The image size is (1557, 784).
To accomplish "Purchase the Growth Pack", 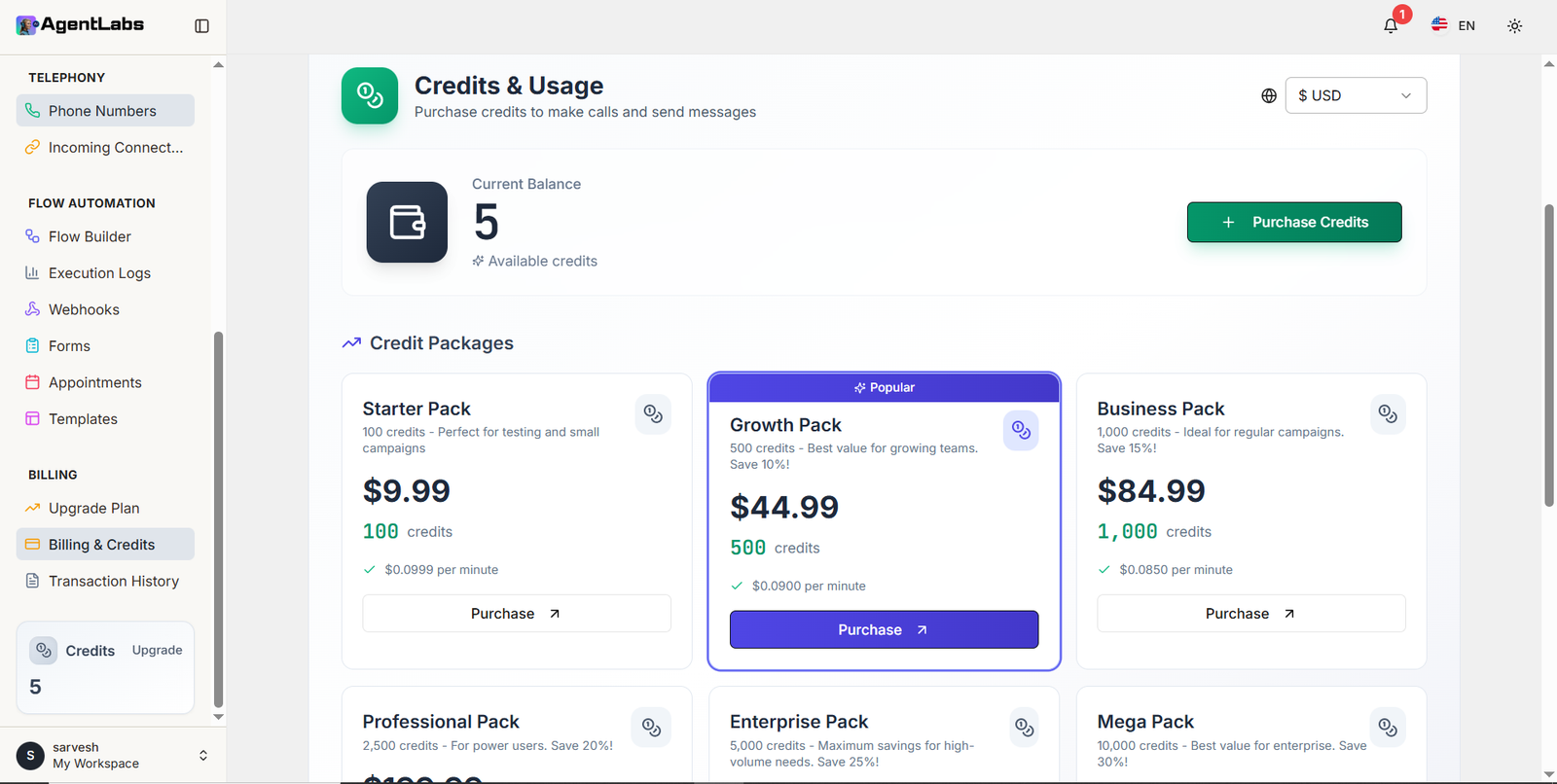I will click(884, 629).
